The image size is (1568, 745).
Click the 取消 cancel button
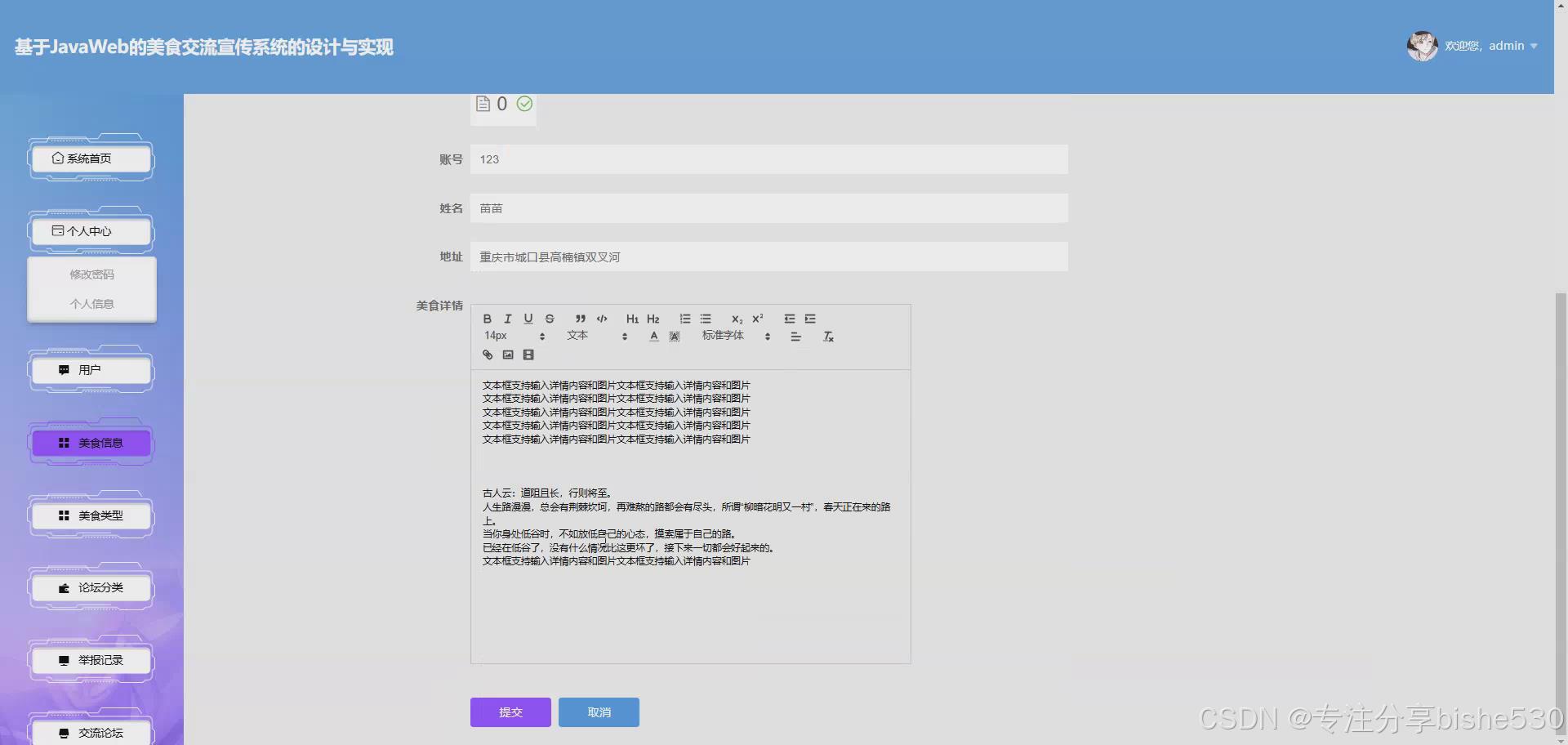coord(598,712)
